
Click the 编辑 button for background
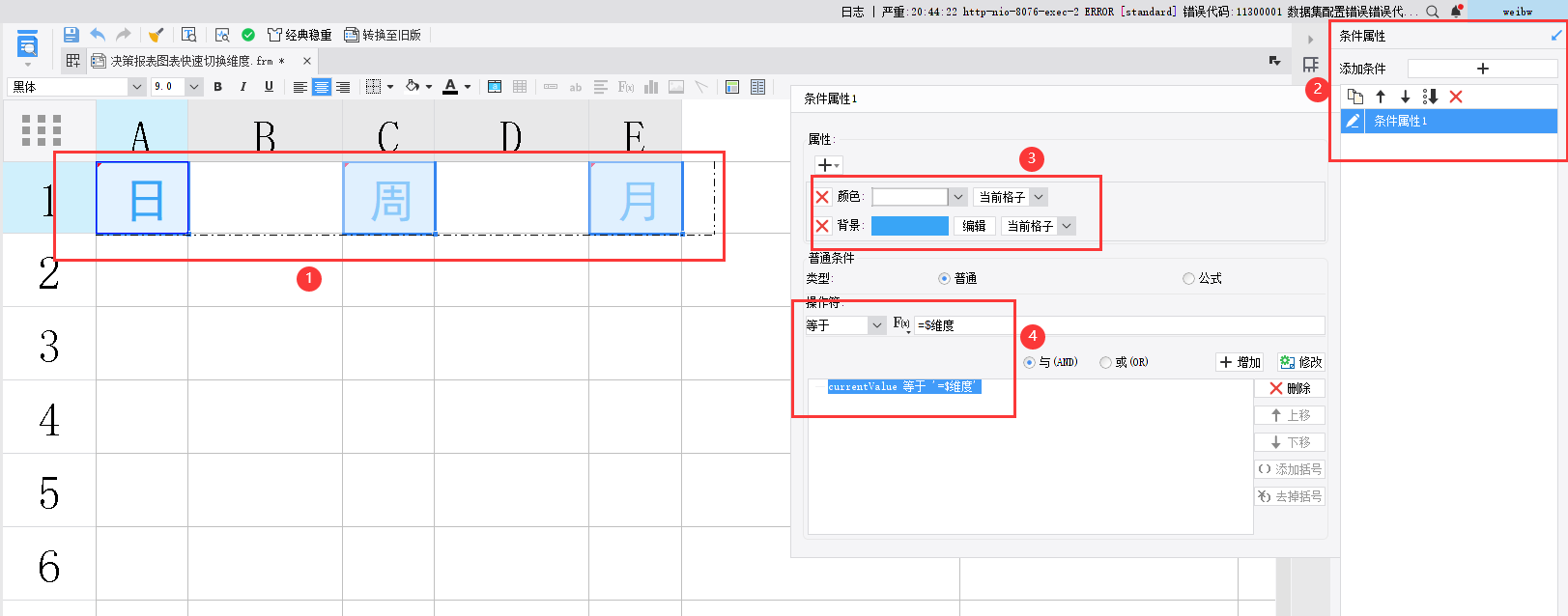point(974,226)
